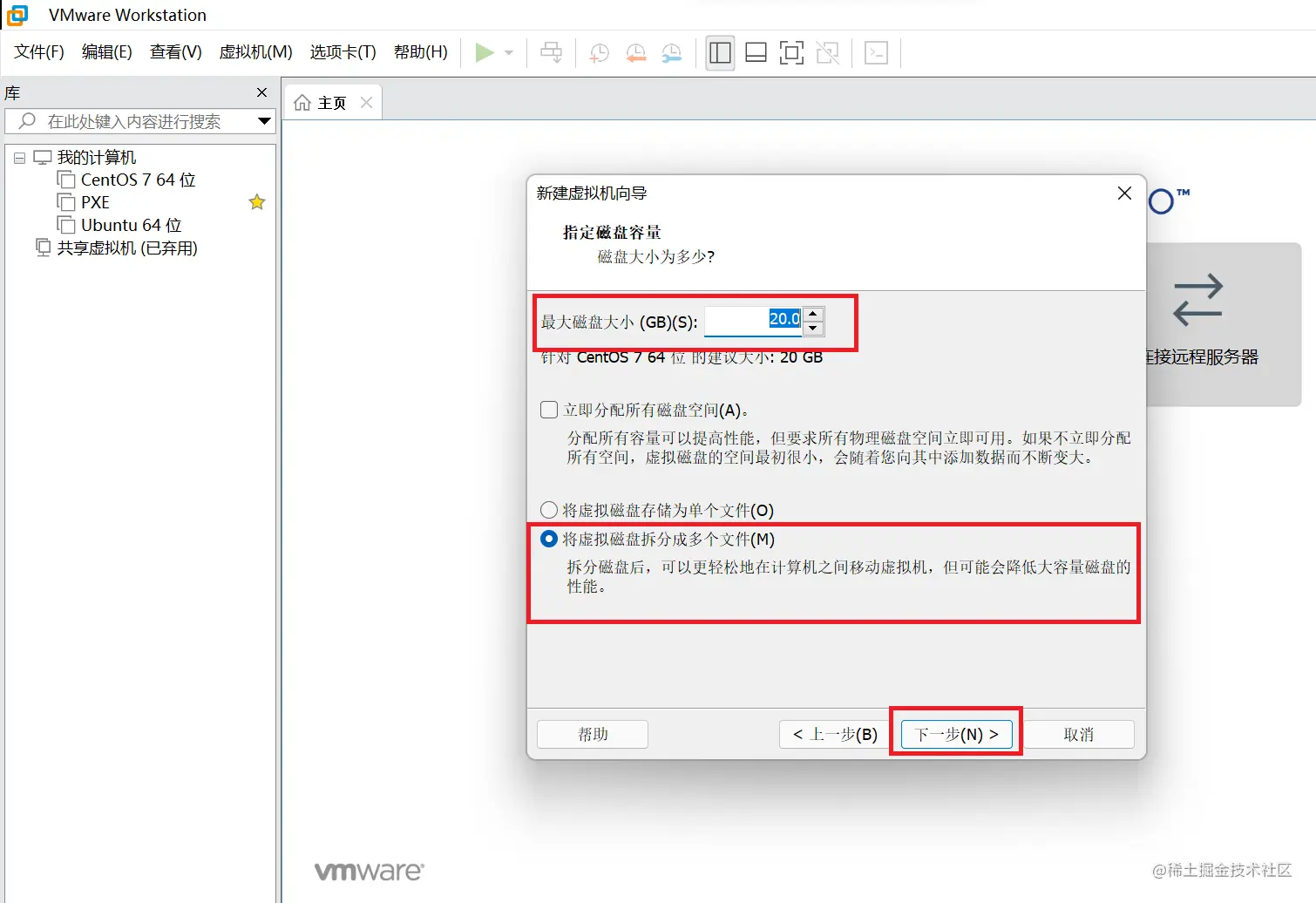Open the library search filter dropdown
1316x903 pixels.
(264, 121)
